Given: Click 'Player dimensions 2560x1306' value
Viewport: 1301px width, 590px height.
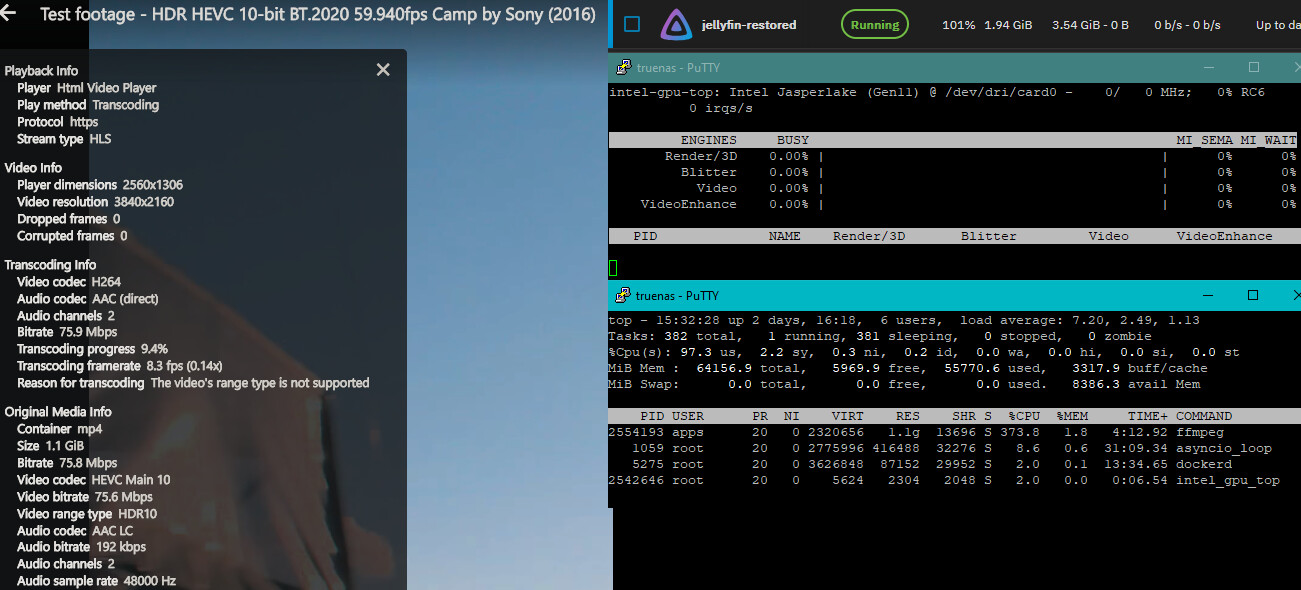Looking at the screenshot, I should coord(153,185).
